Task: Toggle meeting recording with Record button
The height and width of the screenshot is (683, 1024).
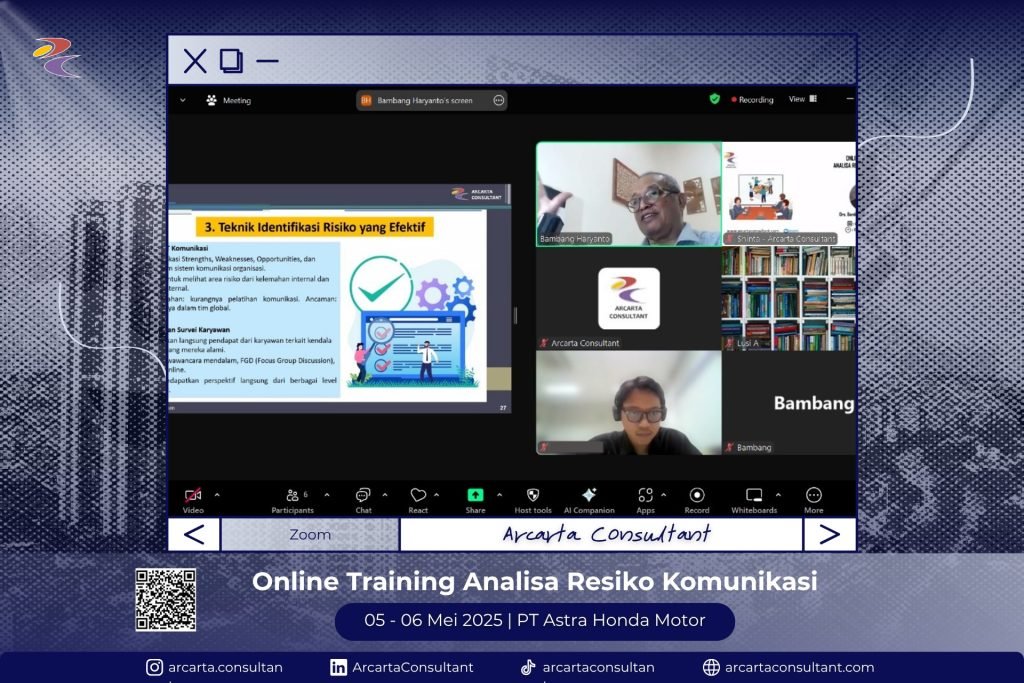Action: (x=697, y=495)
